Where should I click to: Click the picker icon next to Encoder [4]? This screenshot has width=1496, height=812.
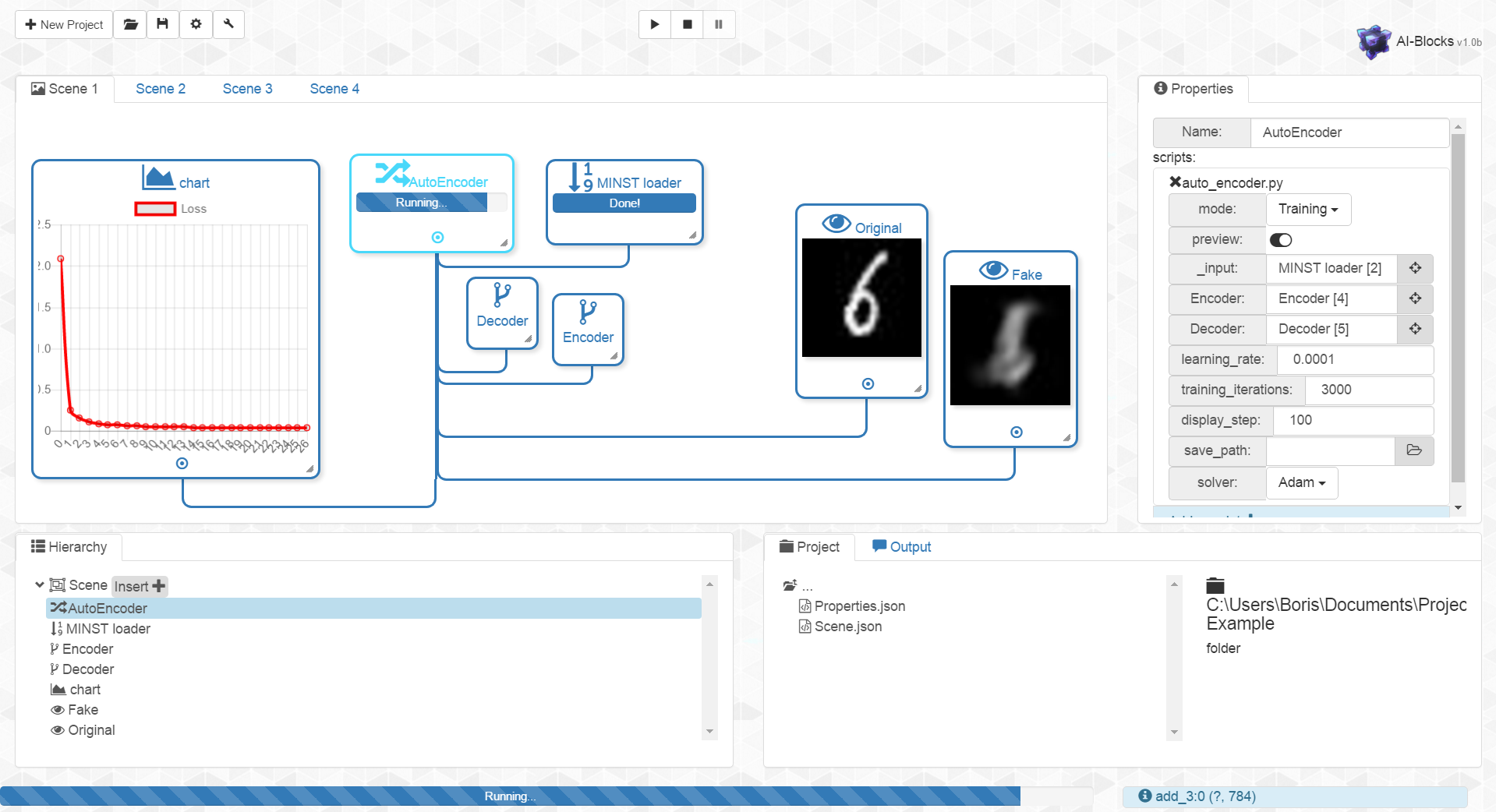1416,298
